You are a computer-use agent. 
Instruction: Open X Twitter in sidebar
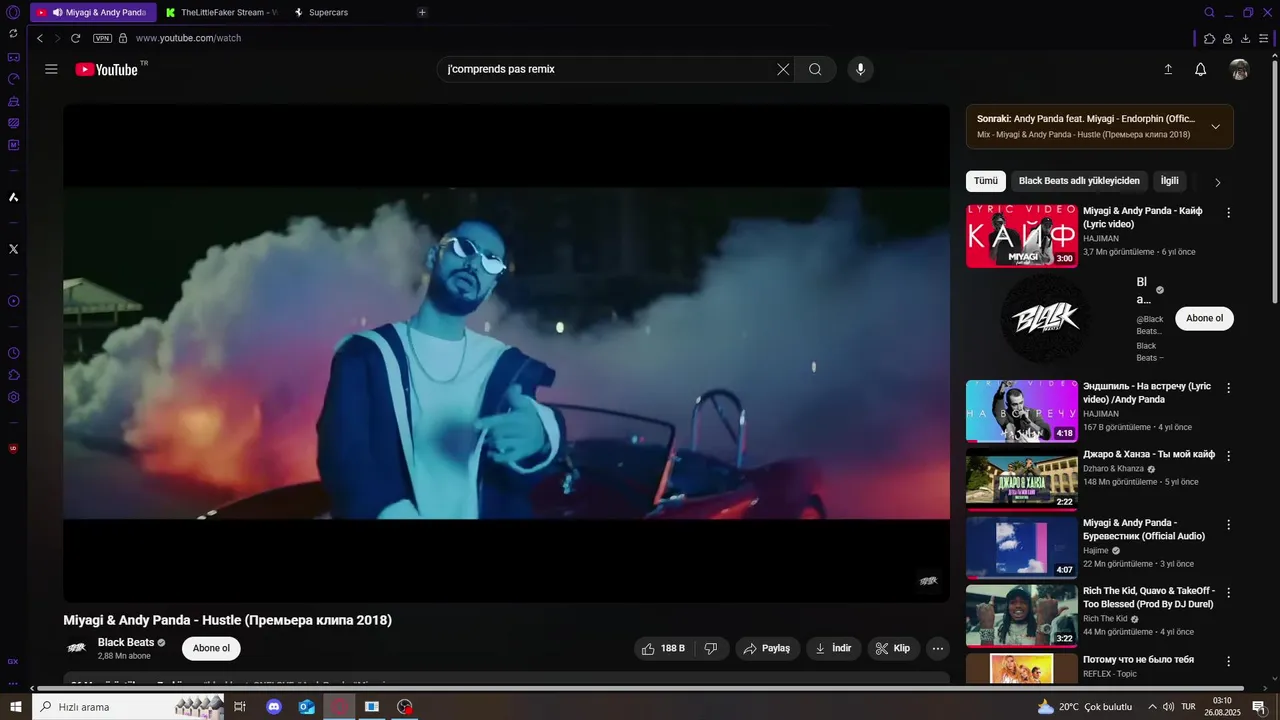click(x=13, y=249)
